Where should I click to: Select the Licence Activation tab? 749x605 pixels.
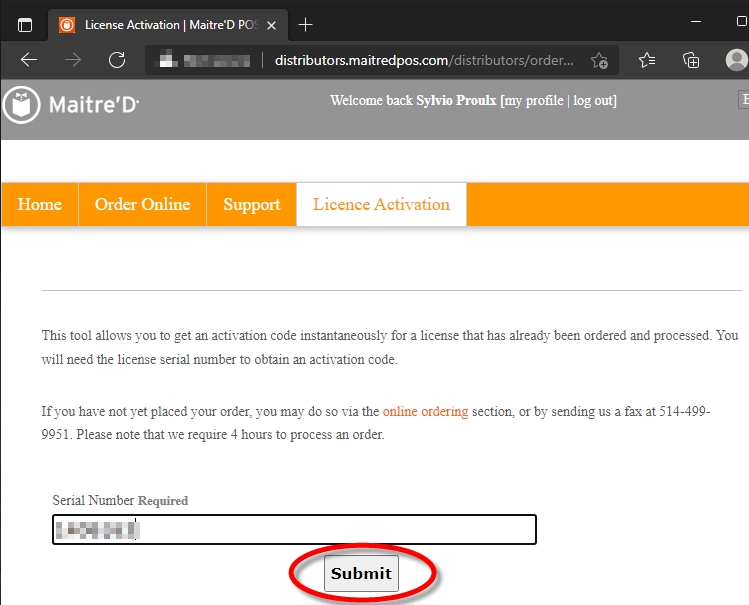point(381,204)
